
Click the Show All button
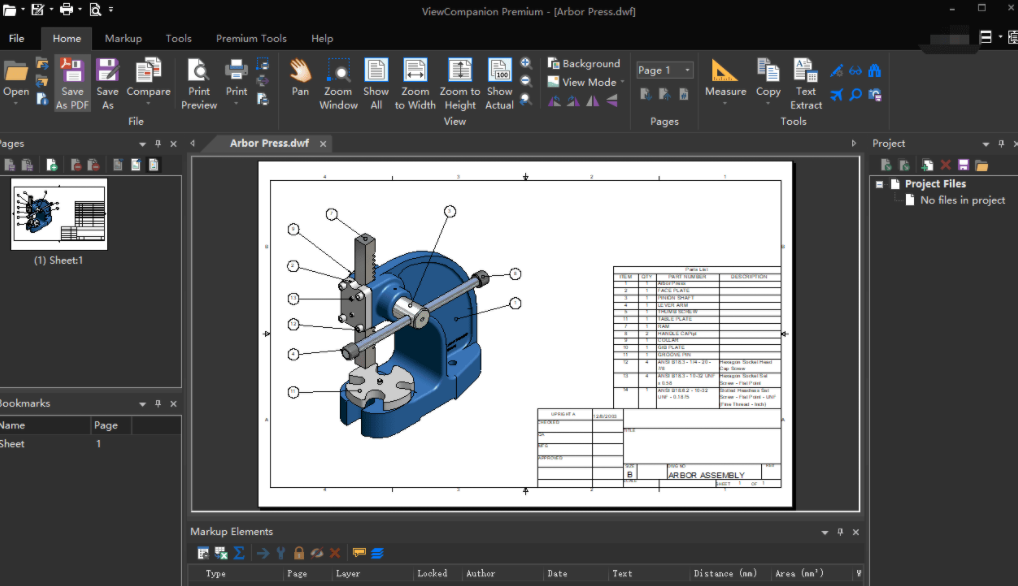coord(376,84)
